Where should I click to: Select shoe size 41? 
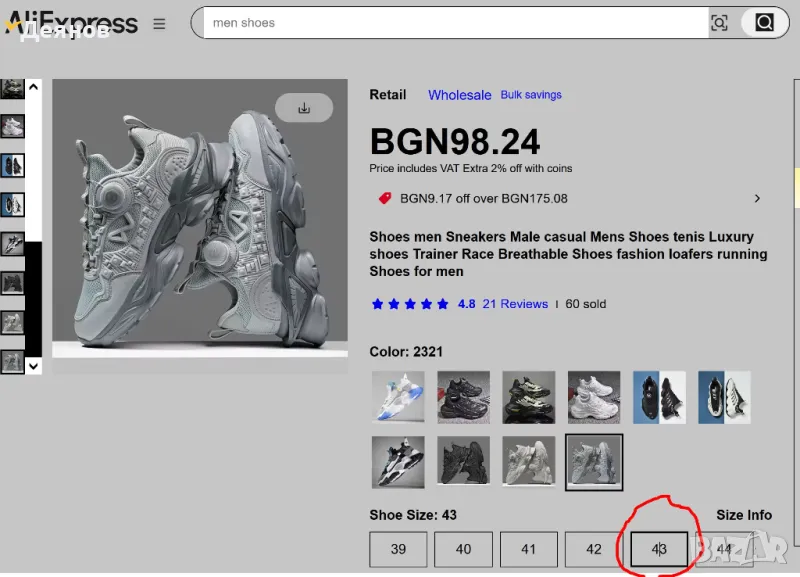[528, 549]
